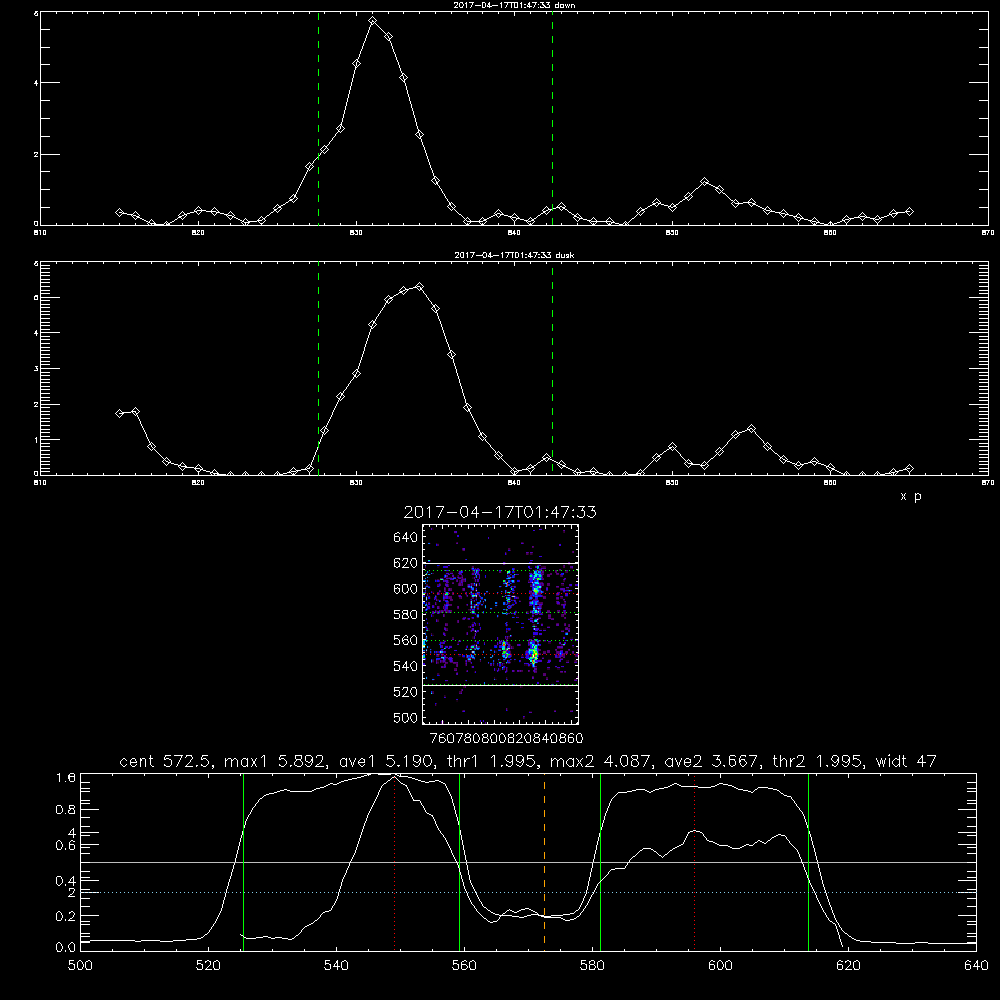Click the 560 label on the bottom plot x-axis
Image resolution: width=1000 pixels, height=1000 pixels.
point(464,966)
